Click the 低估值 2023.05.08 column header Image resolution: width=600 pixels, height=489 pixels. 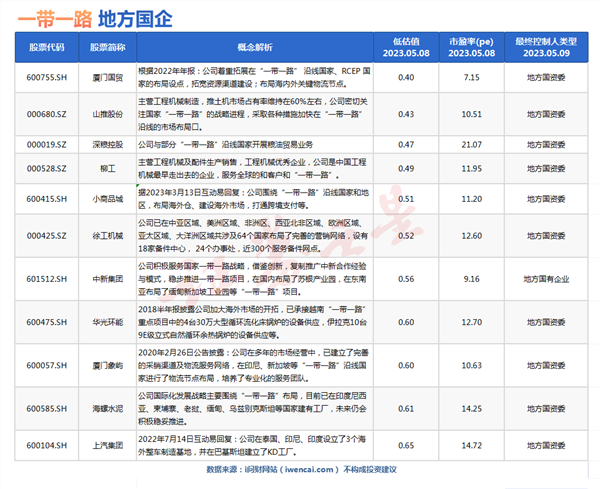point(406,47)
